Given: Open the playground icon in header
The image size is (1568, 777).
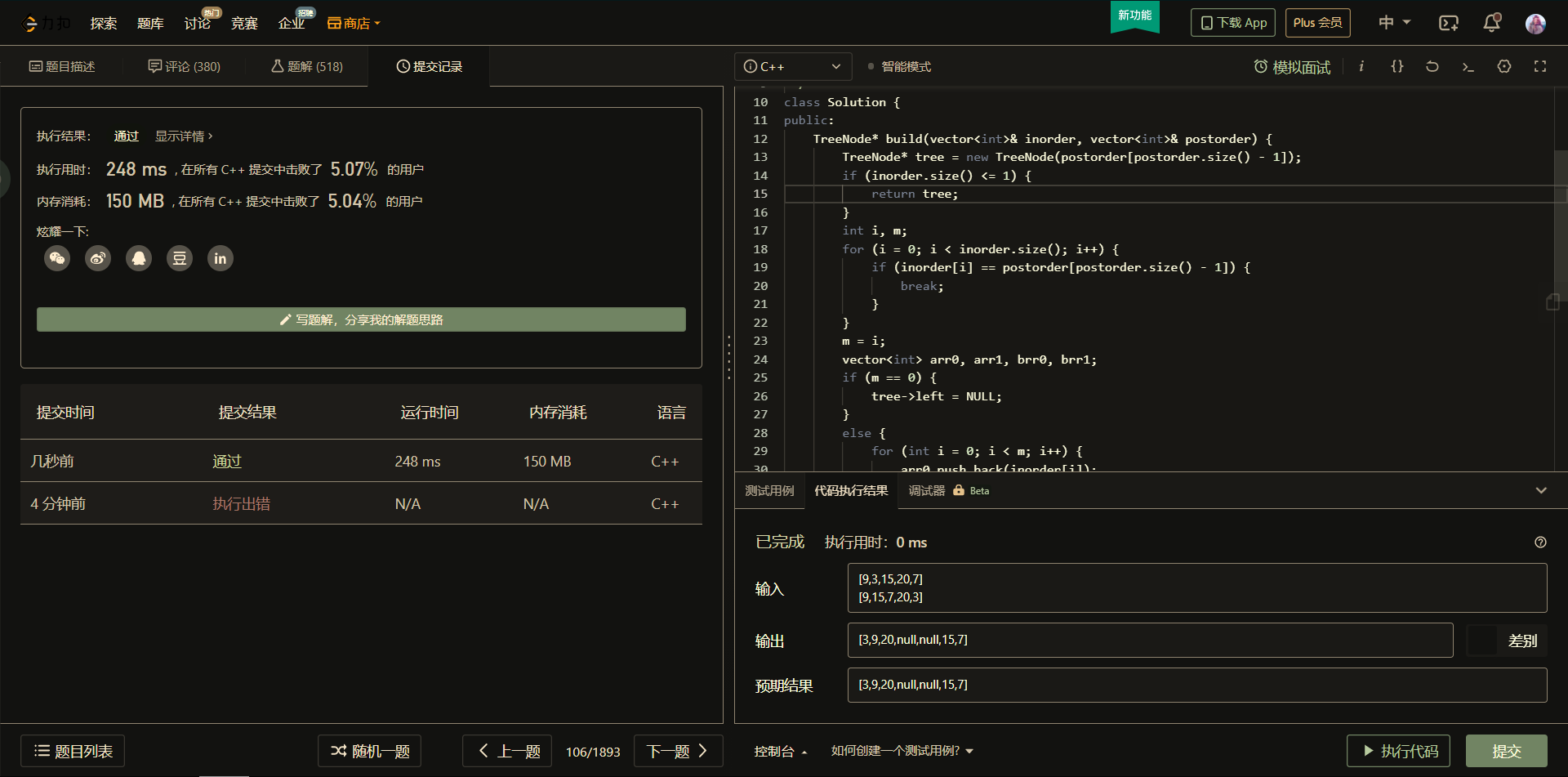Looking at the screenshot, I should pos(1449,23).
